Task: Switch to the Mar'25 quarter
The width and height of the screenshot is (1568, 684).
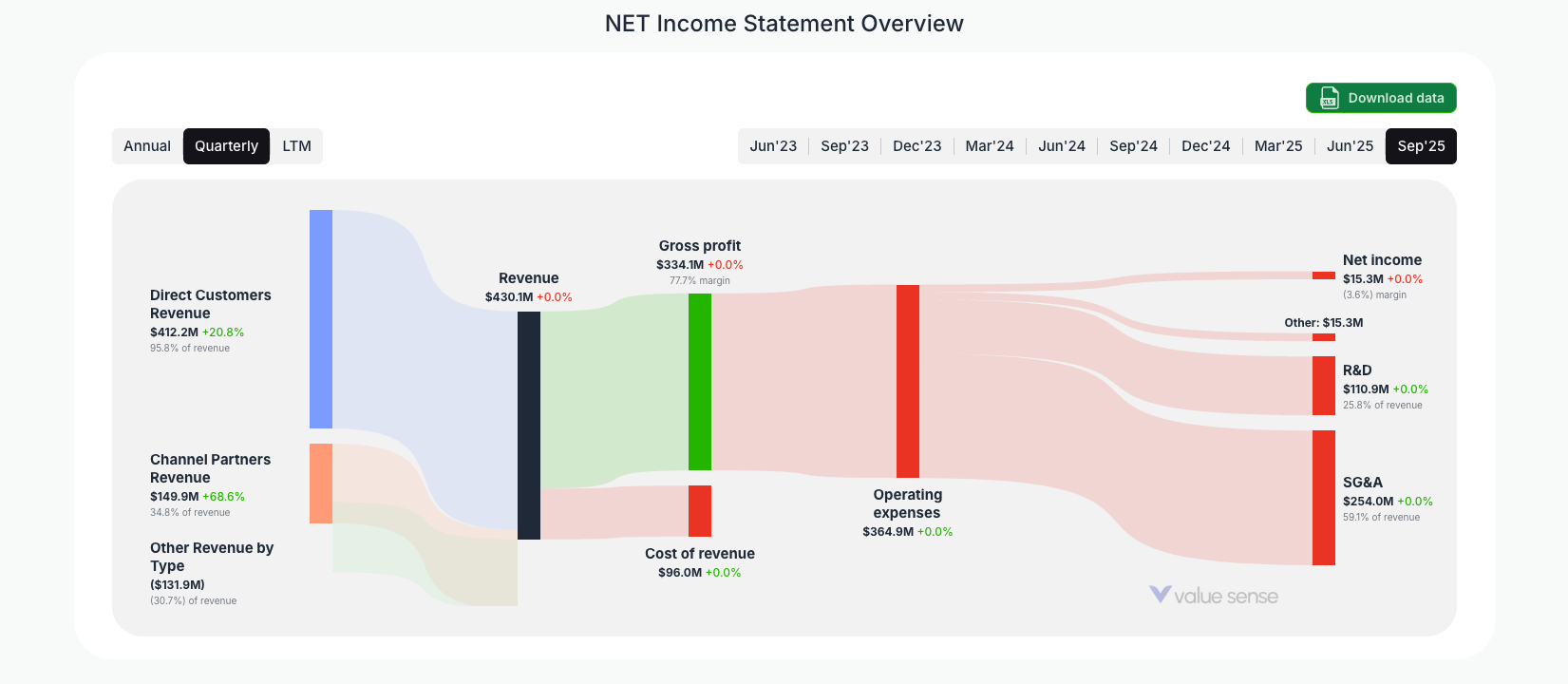Action: 1277,145
